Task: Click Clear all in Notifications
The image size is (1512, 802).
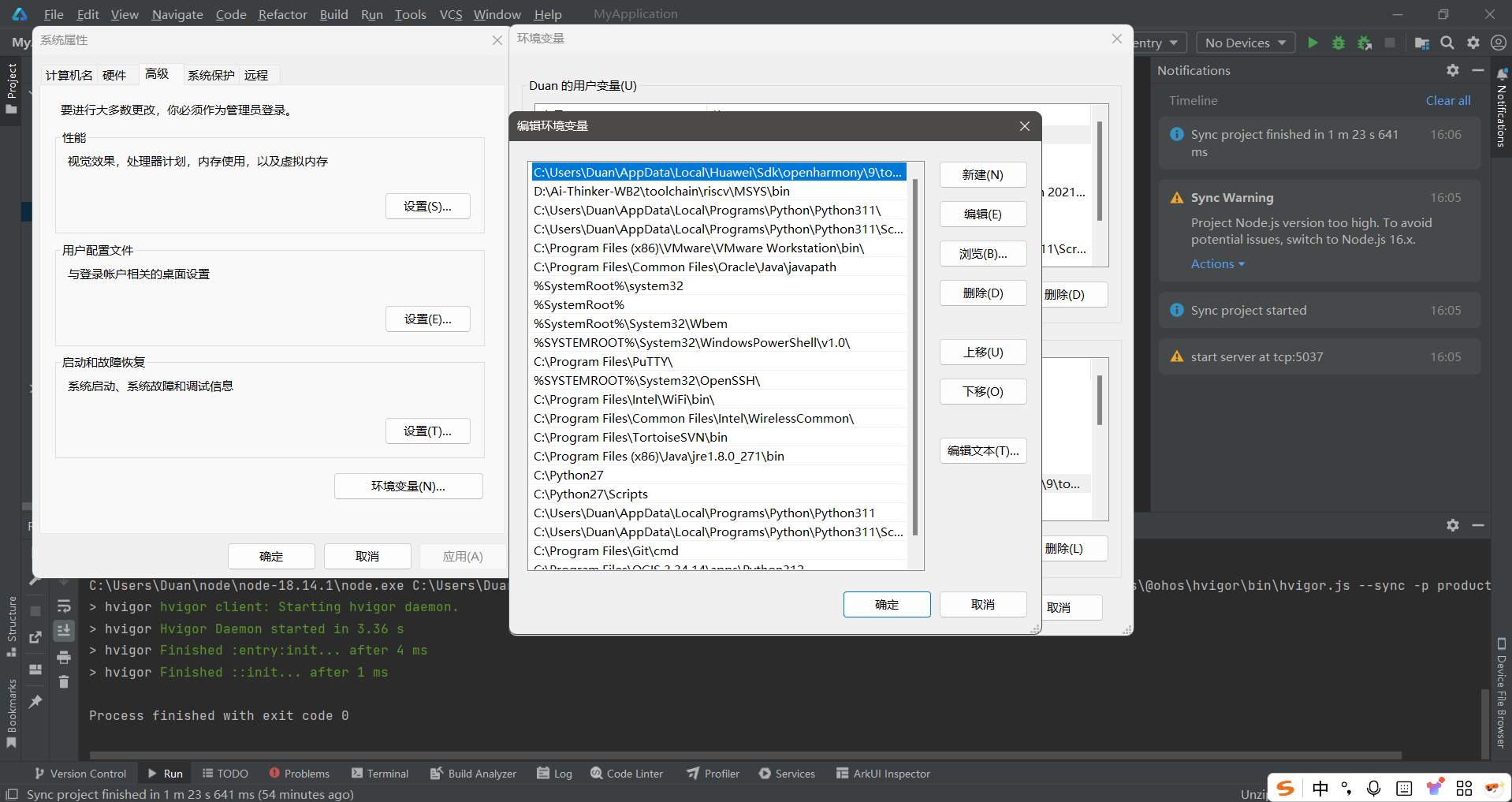Action: coord(1447,100)
